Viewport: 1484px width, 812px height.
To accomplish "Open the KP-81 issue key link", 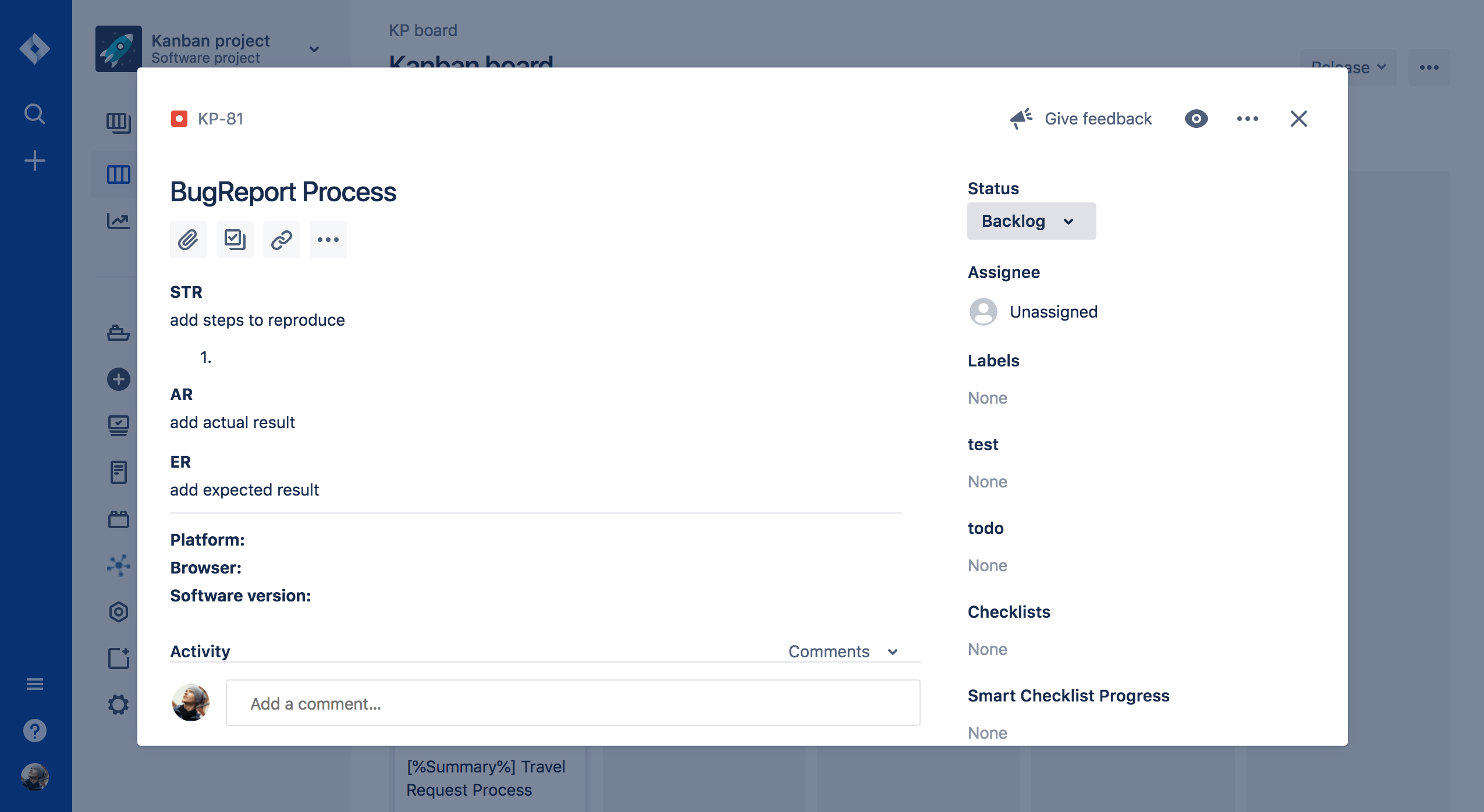I will [x=221, y=119].
